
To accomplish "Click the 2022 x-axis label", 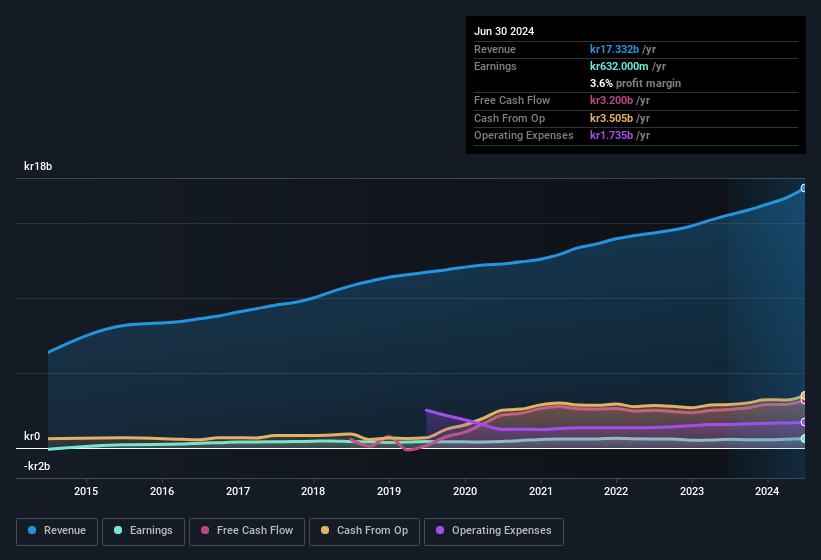I will click(616, 491).
